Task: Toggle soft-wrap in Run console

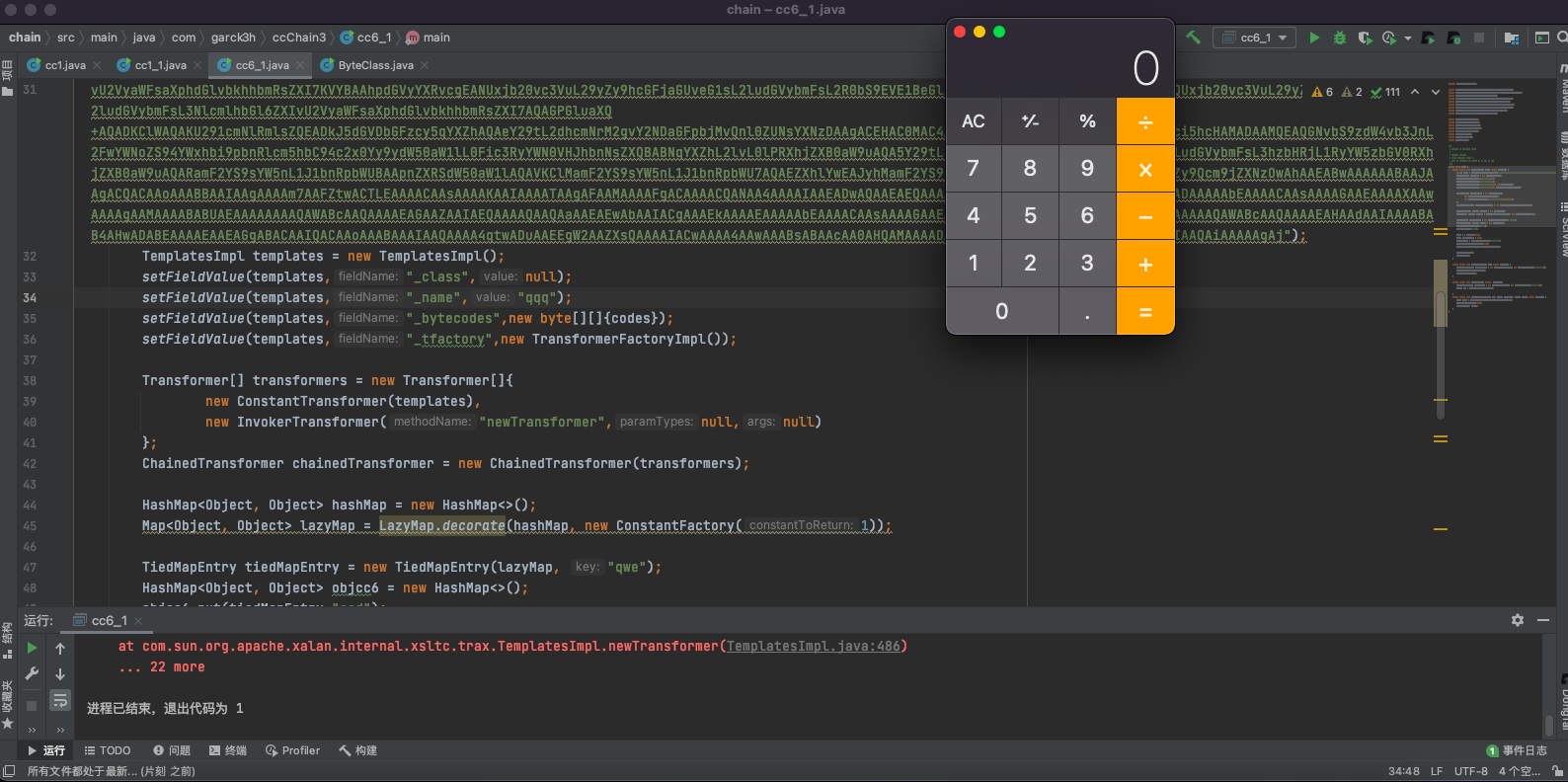Action: [x=60, y=700]
